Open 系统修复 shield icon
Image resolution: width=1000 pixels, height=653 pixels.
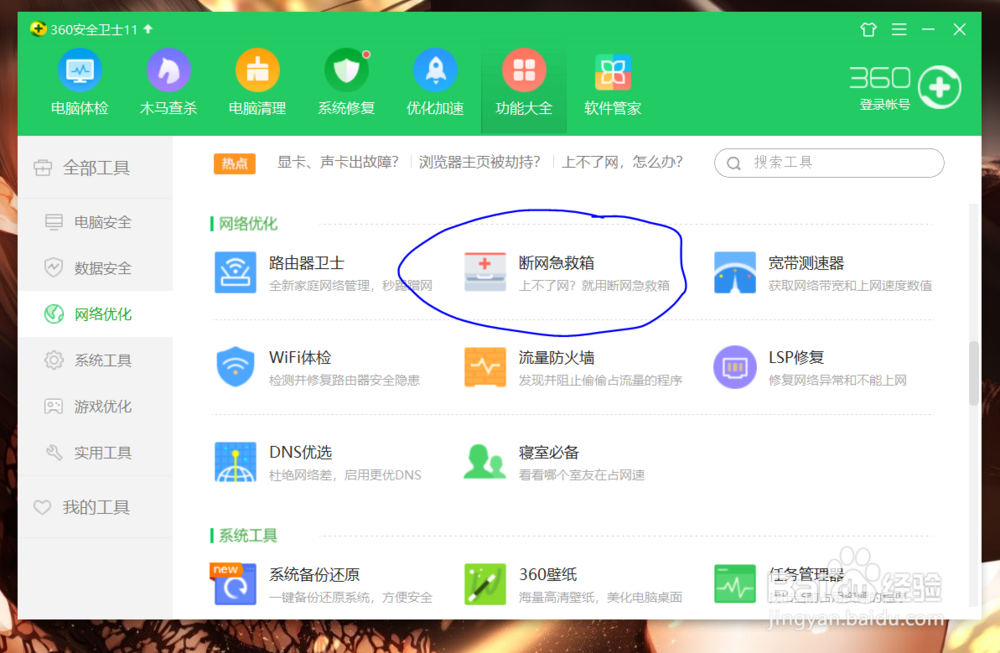click(346, 70)
